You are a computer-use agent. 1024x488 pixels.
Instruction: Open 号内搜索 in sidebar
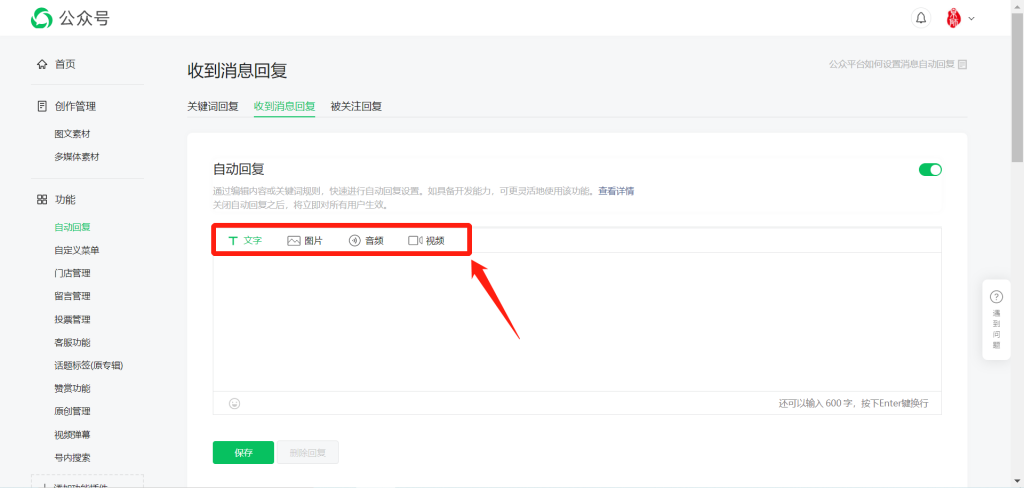[72, 457]
